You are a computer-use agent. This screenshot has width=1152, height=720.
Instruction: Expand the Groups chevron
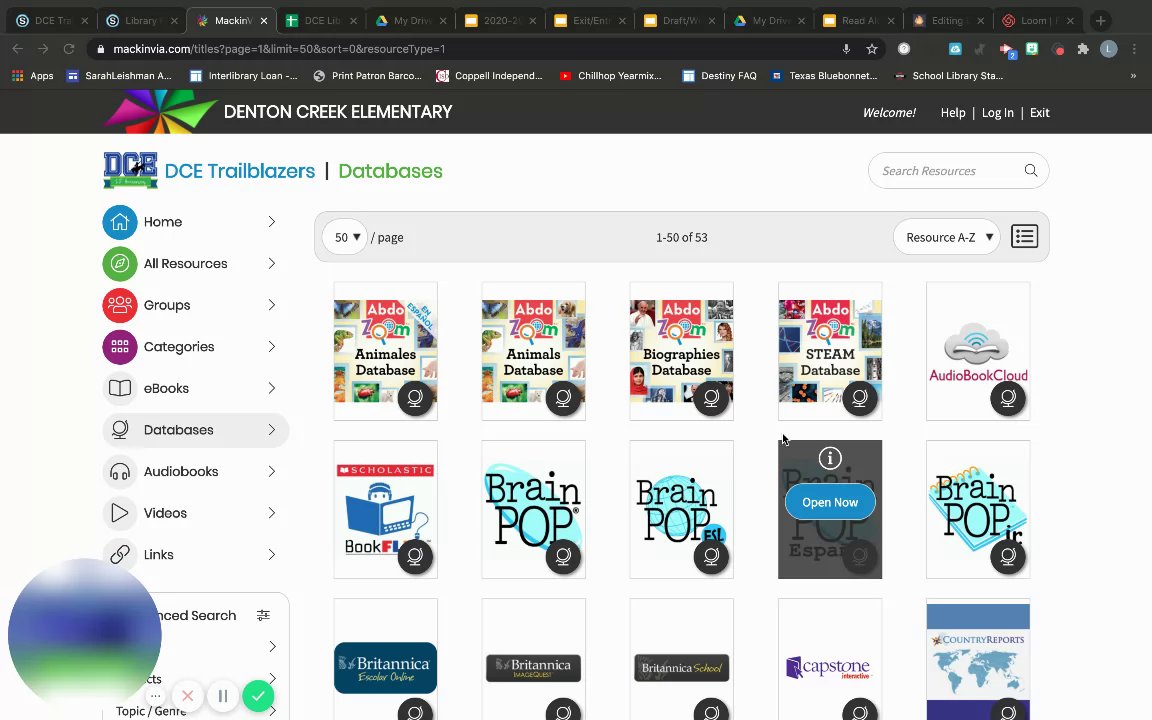[272, 305]
